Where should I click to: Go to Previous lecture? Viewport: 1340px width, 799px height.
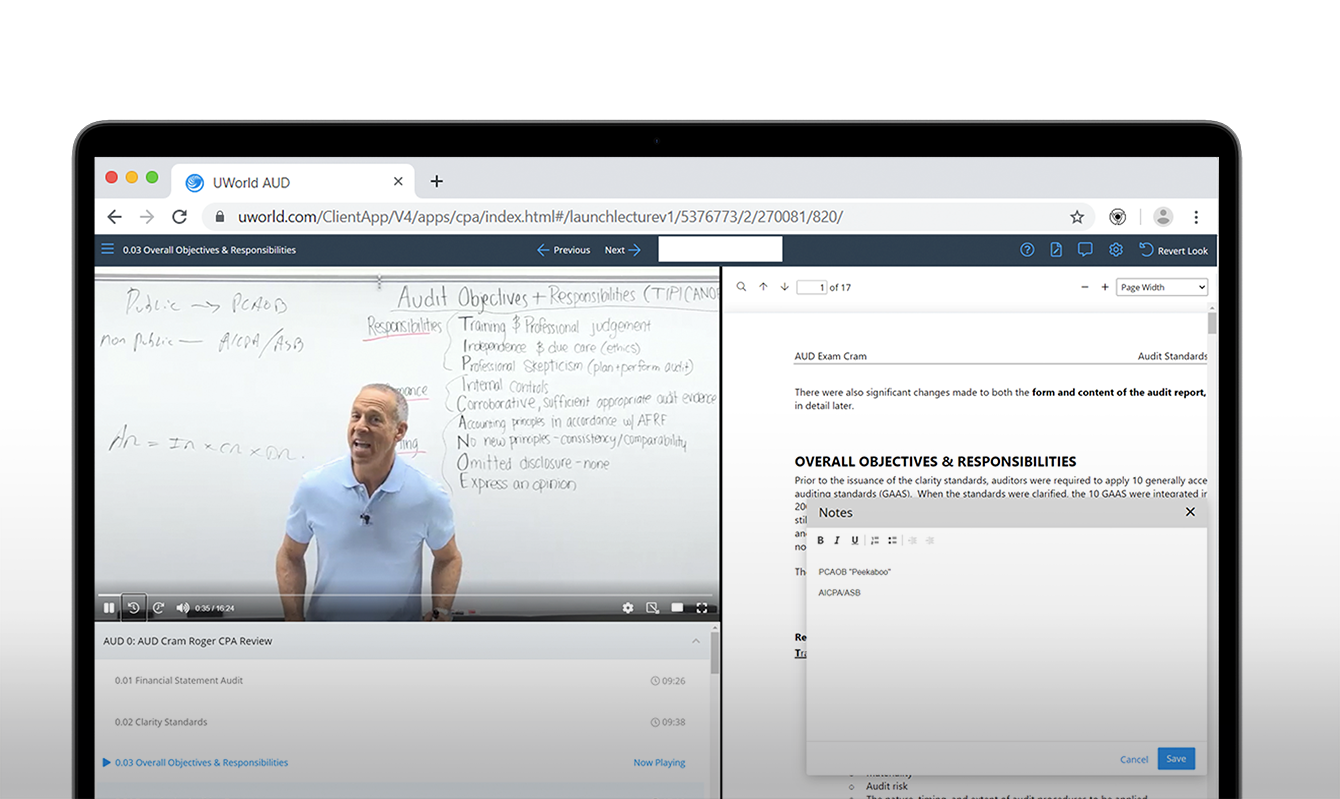click(564, 250)
